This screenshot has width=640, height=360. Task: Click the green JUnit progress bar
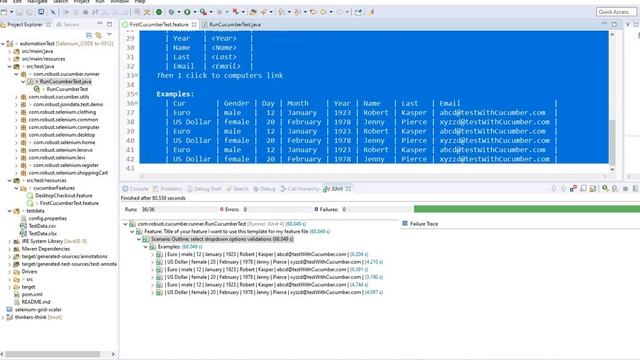[527, 209]
